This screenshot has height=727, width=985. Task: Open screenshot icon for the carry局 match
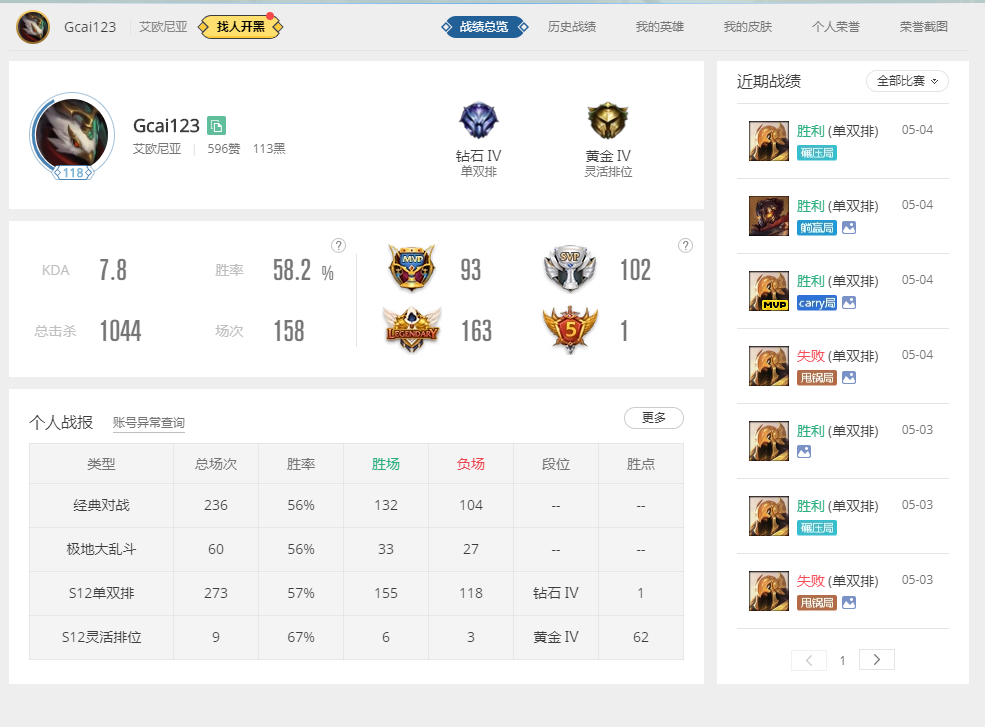[x=849, y=302]
